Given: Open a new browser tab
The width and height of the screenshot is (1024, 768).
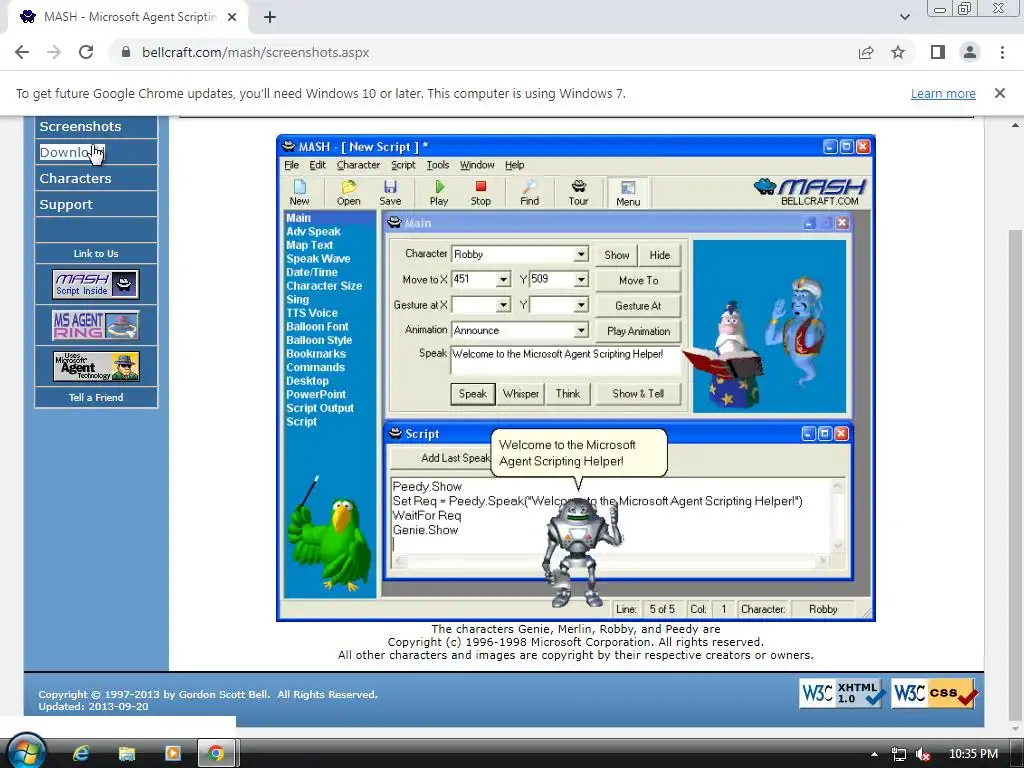Looking at the screenshot, I should point(270,17).
